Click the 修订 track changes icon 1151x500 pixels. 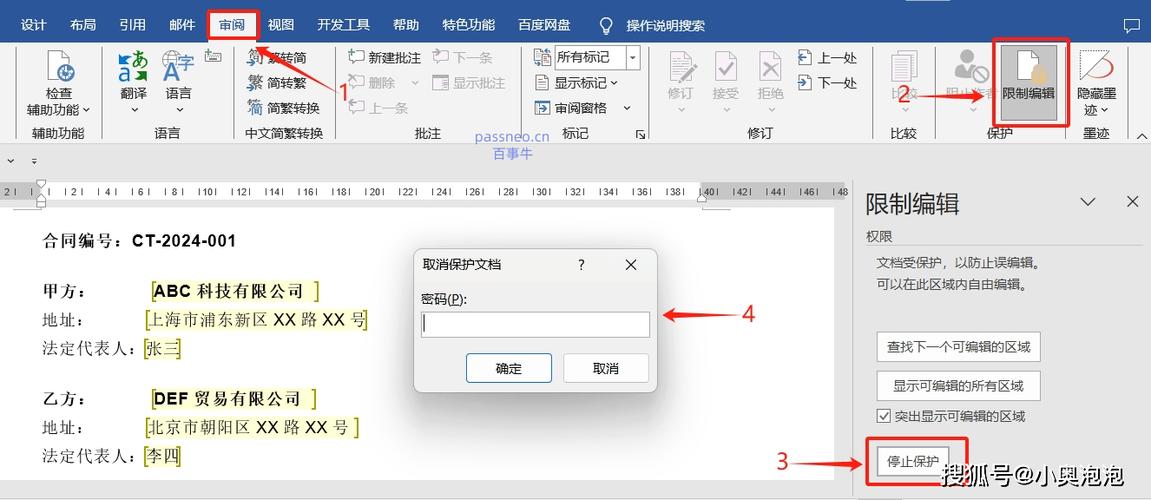[x=681, y=68]
